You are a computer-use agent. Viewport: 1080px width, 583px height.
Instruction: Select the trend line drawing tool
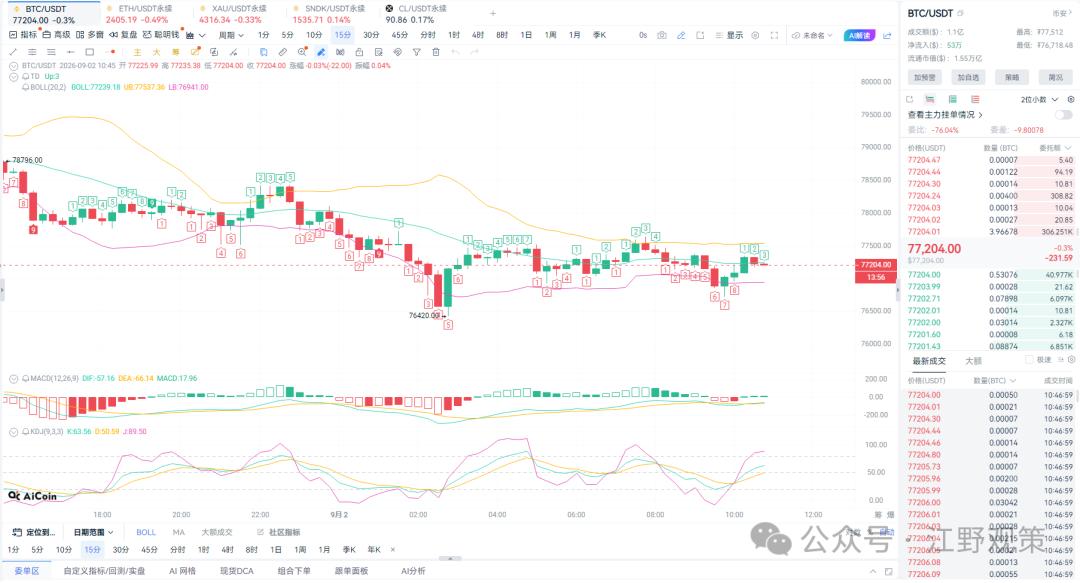(x=13, y=52)
